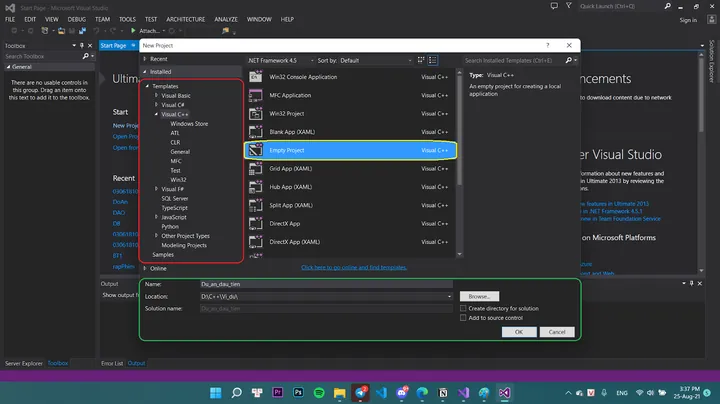Collapse the Visual C++ templates node
This screenshot has width=720, height=404.
pos(156,114)
